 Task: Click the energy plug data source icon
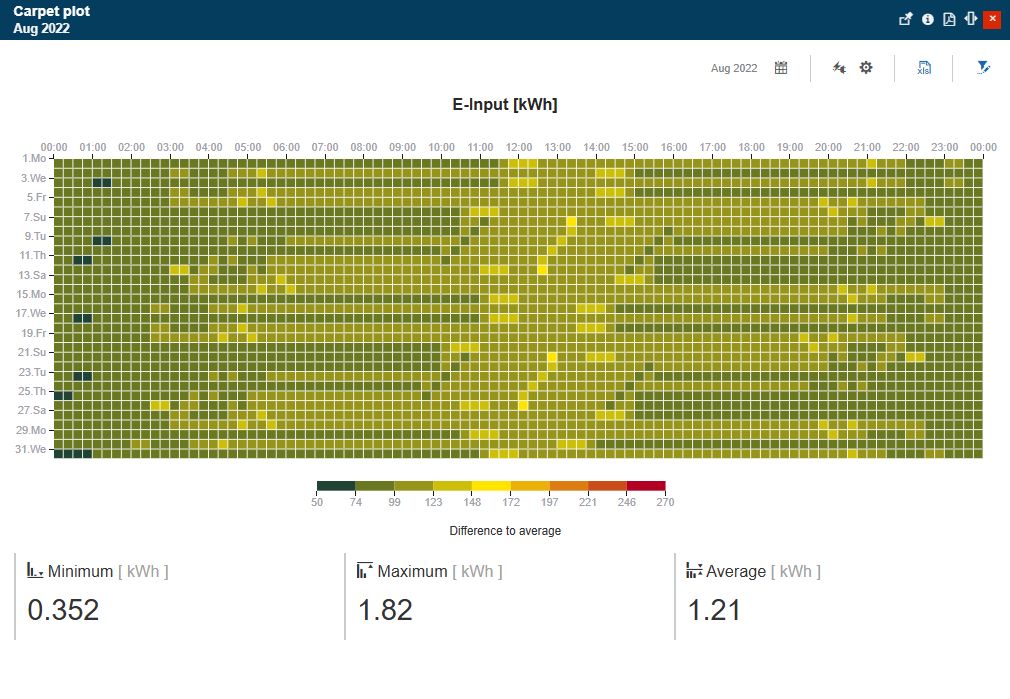pyautogui.click(x=839, y=68)
